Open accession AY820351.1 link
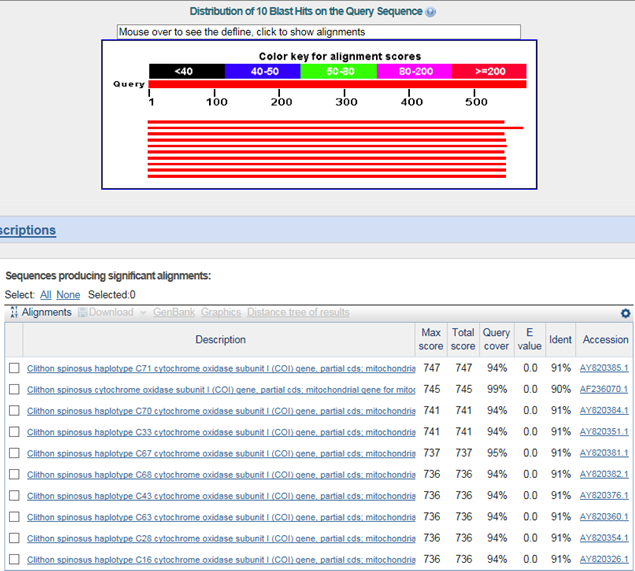The image size is (635, 571). click(x=604, y=432)
